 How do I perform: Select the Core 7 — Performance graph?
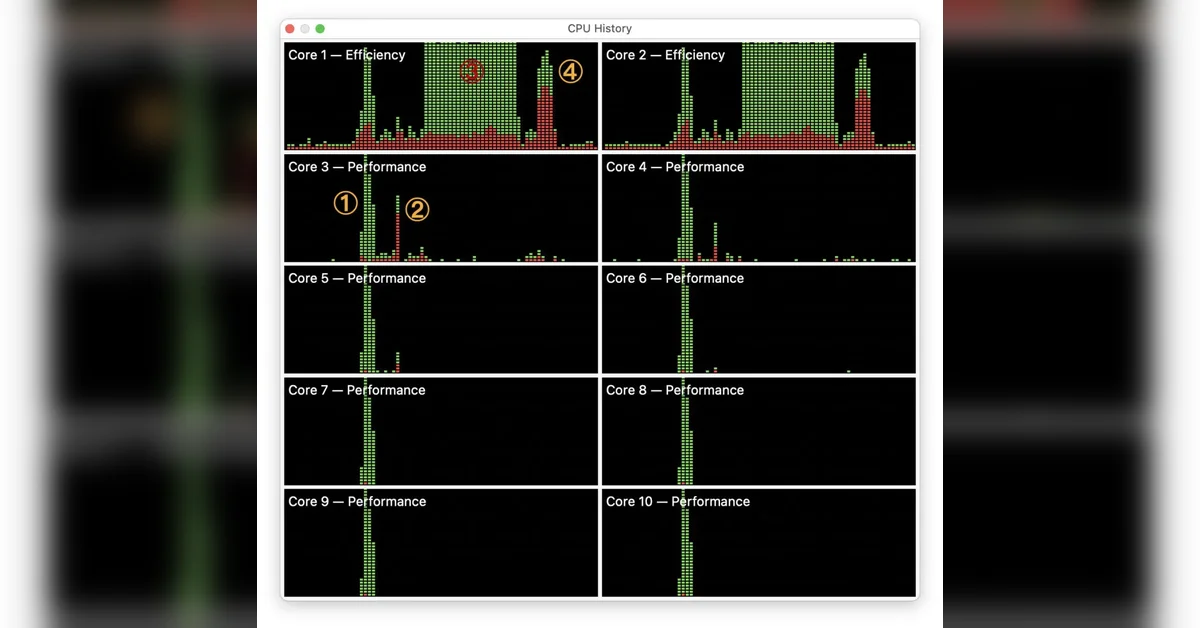[x=441, y=431]
